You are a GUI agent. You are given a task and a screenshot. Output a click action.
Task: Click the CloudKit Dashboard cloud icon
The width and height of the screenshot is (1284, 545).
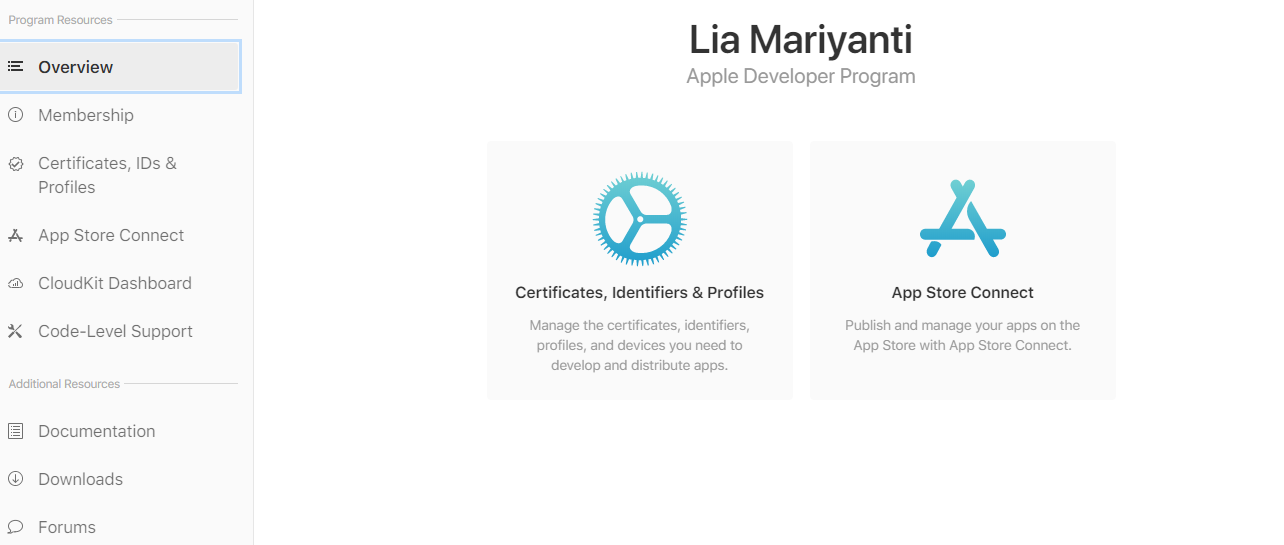pyautogui.click(x=15, y=283)
